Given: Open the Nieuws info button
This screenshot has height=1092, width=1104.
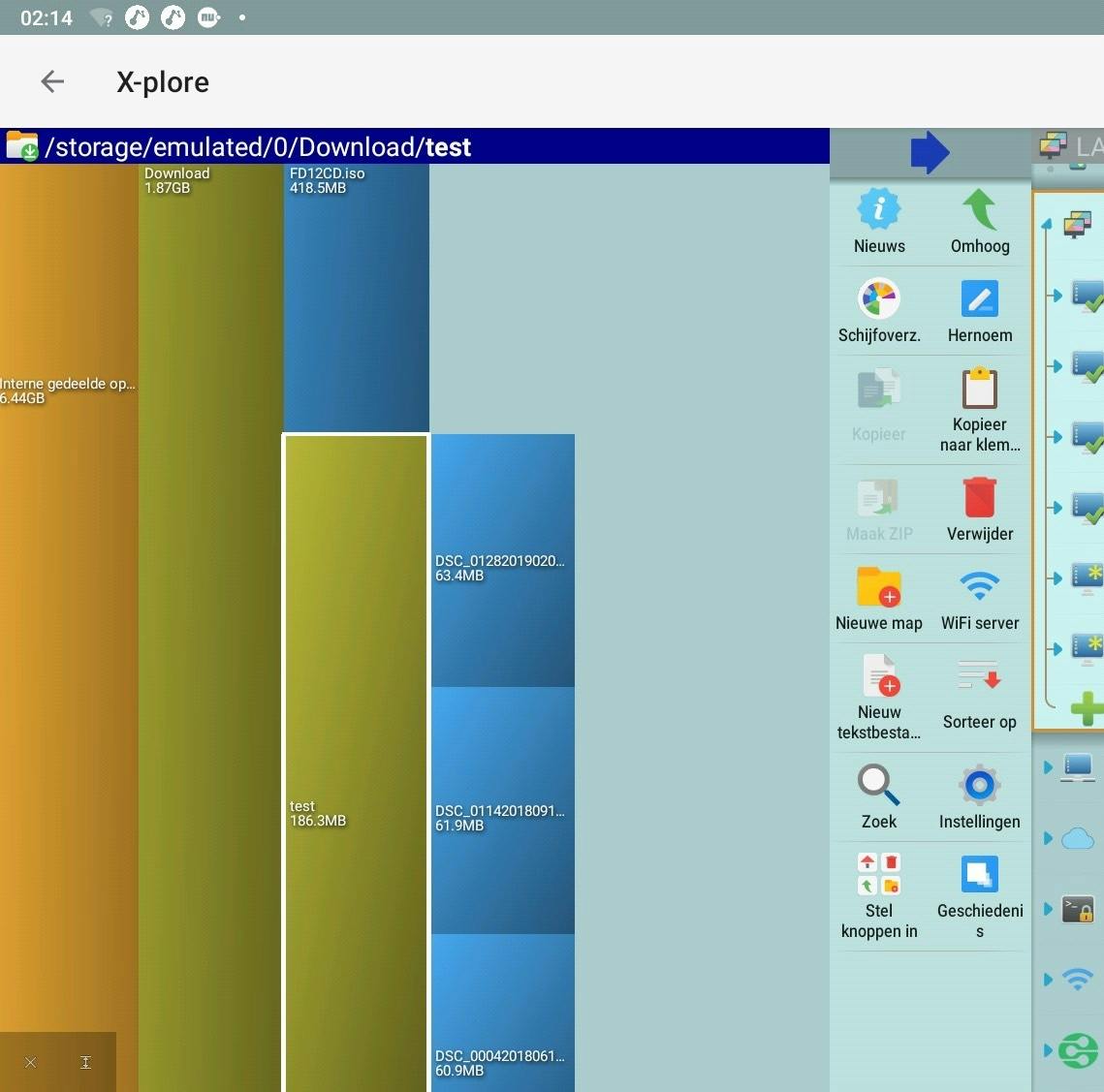Looking at the screenshot, I should coord(879,221).
